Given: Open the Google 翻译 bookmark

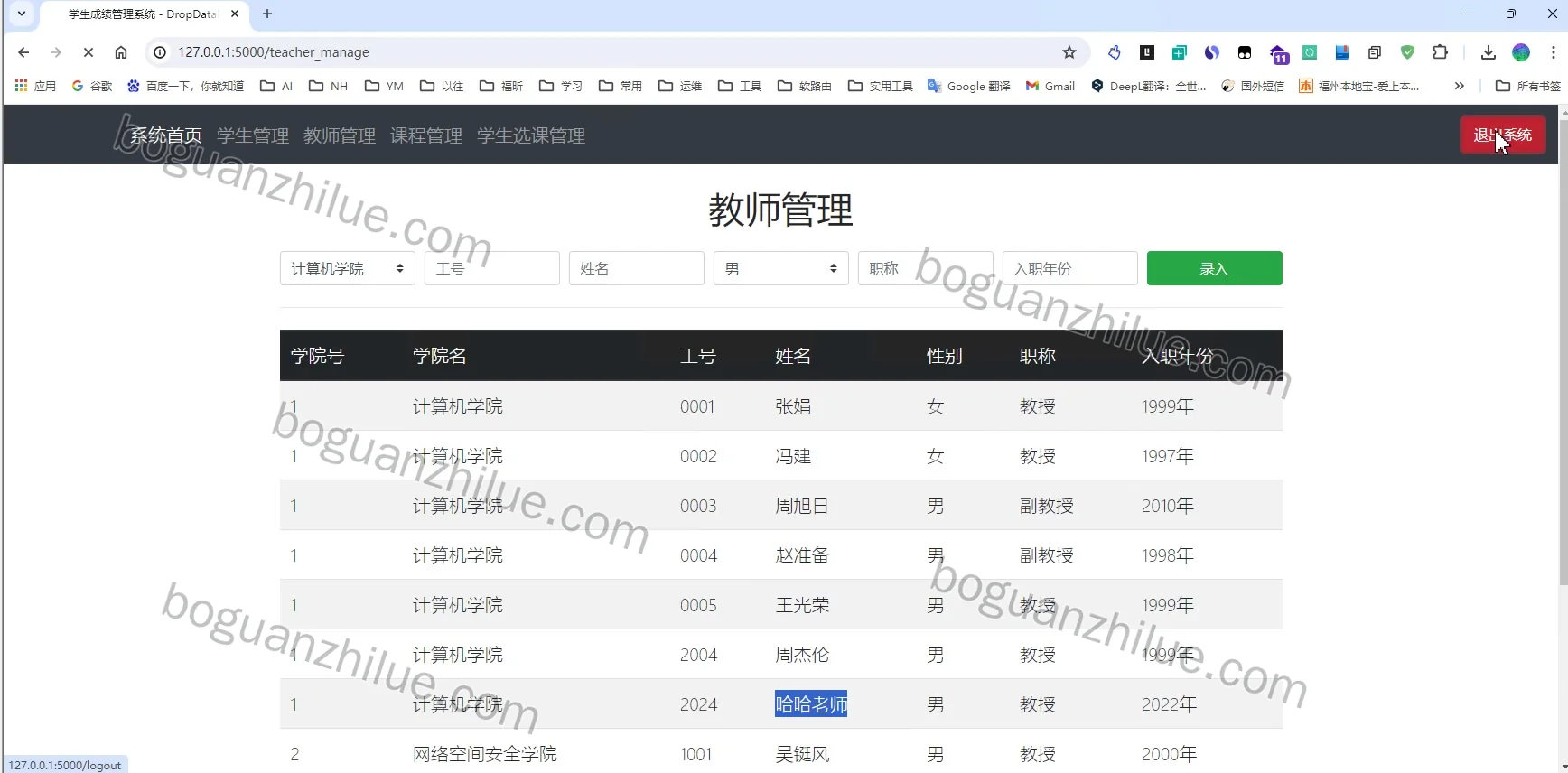Looking at the screenshot, I should (969, 86).
